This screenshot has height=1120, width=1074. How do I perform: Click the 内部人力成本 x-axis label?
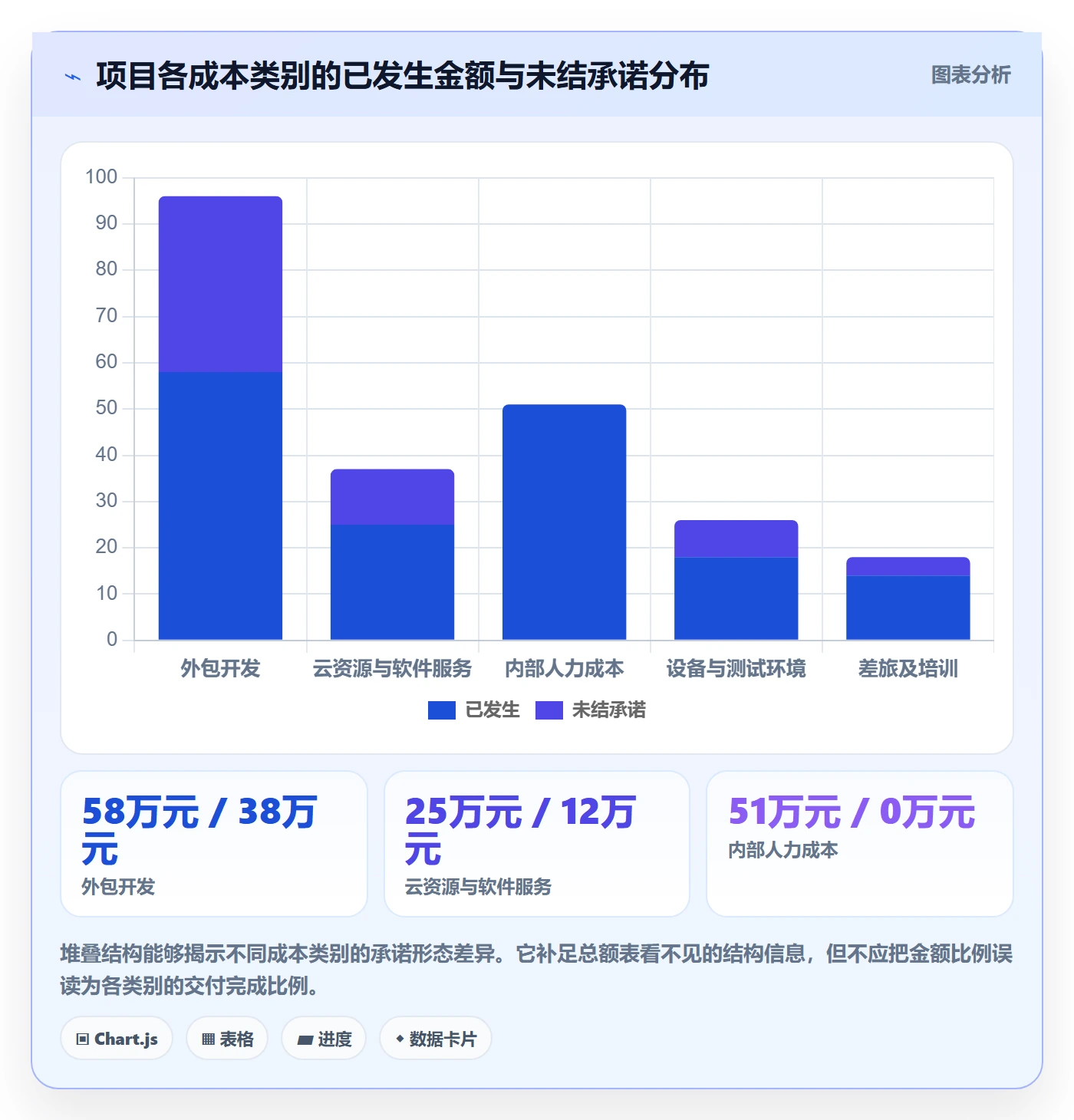(x=564, y=669)
